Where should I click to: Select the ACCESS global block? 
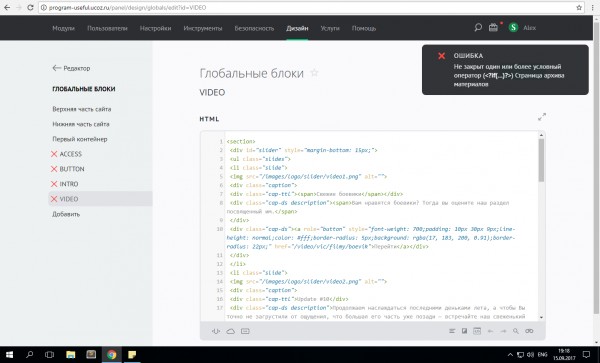(x=71, y=154)
